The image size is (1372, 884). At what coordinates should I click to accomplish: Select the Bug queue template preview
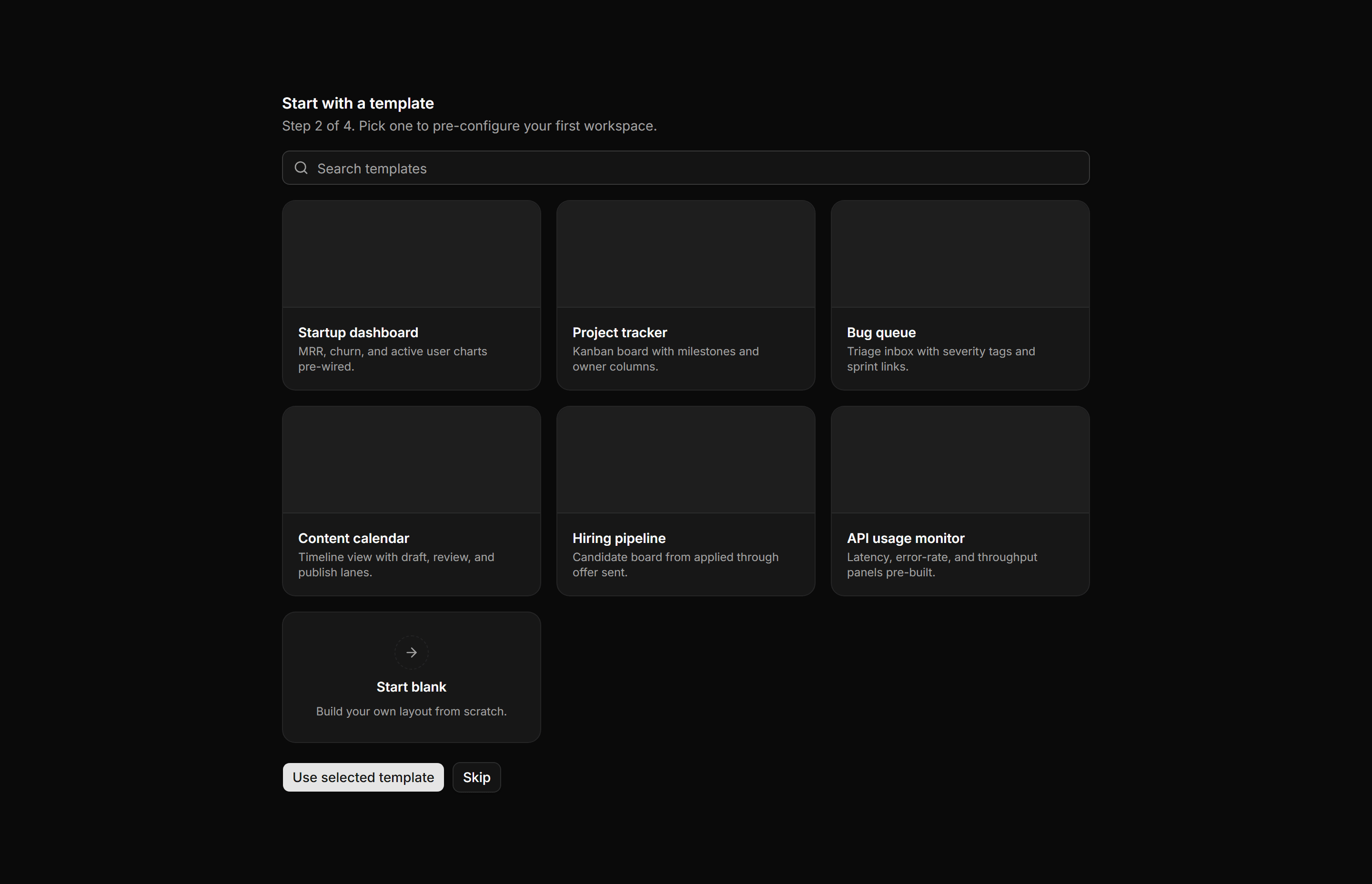click(960, 254)
